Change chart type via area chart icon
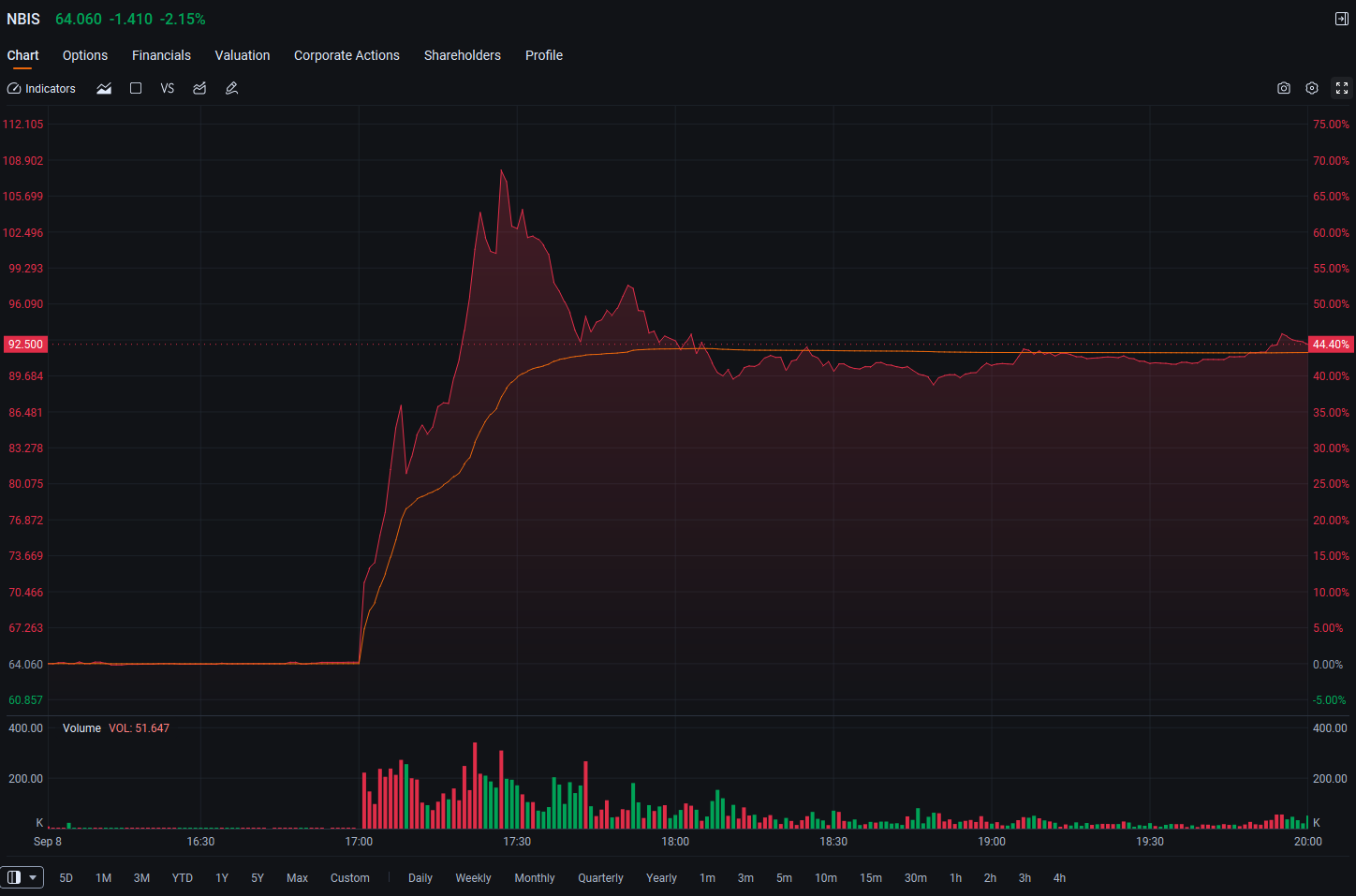This screenshot has width=1356, height=896. click(104, 88)
